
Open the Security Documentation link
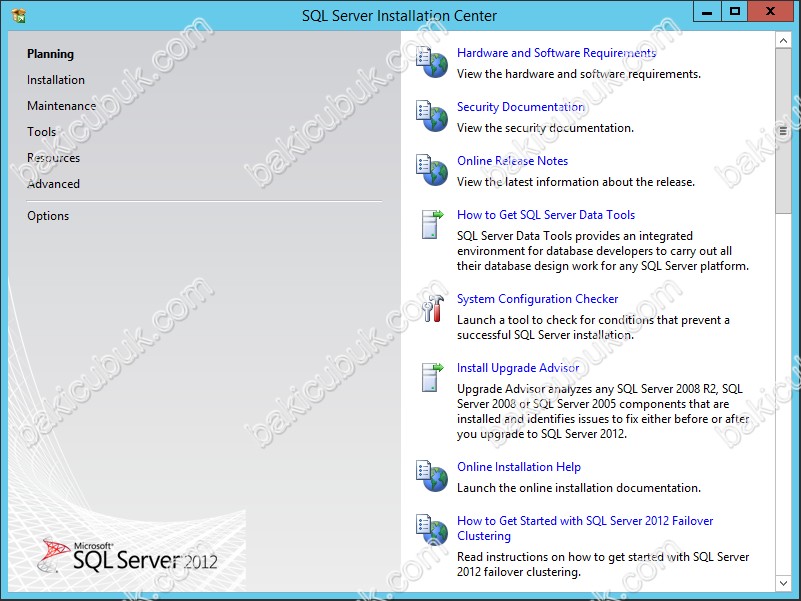521,107
